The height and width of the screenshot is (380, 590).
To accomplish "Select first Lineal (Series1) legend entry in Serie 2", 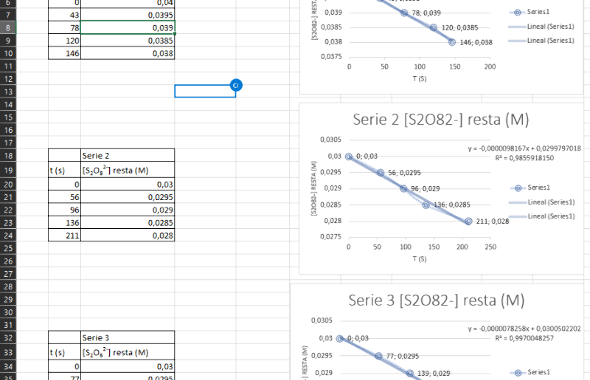I will click(x=542, y=202).
